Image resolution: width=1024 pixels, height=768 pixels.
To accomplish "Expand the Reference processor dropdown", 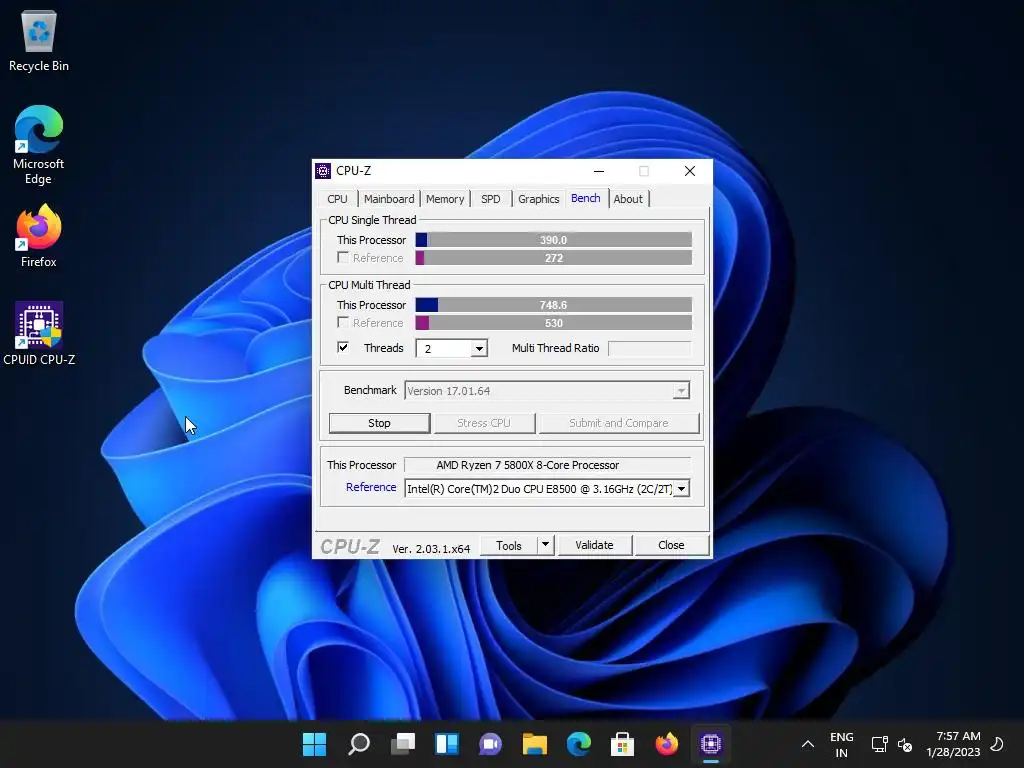I will (x=681, y=488).
